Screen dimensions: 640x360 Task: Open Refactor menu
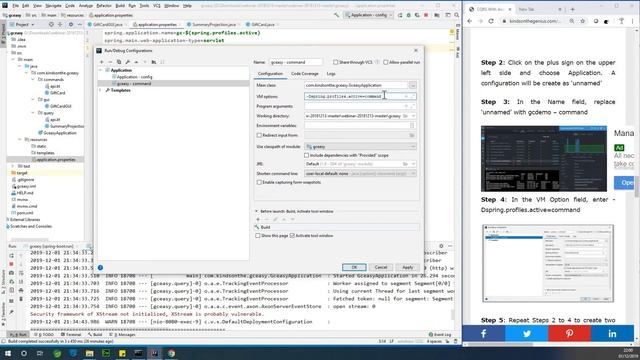pos(104,6)
